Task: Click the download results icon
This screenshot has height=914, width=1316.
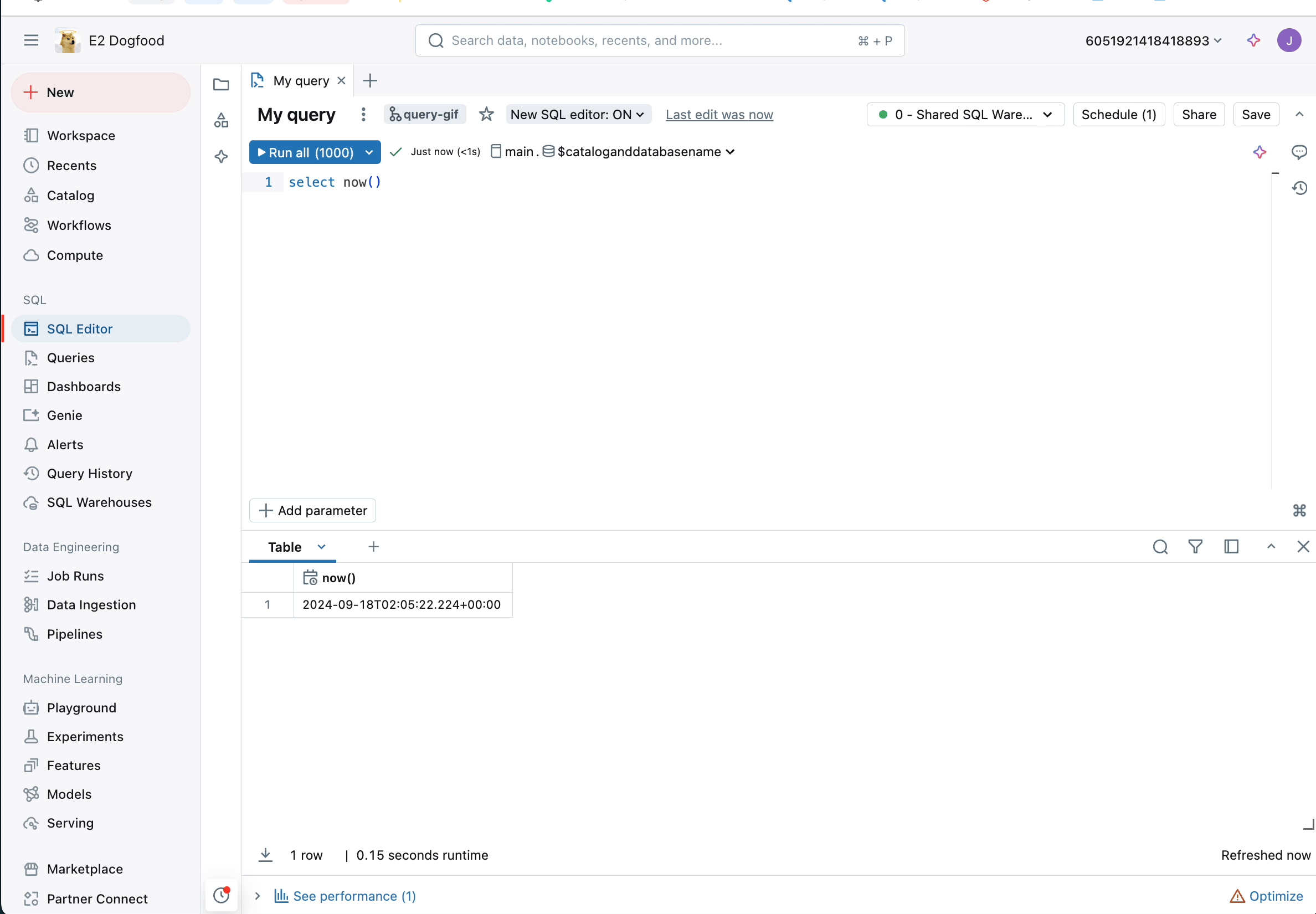Action: (265, 855)
